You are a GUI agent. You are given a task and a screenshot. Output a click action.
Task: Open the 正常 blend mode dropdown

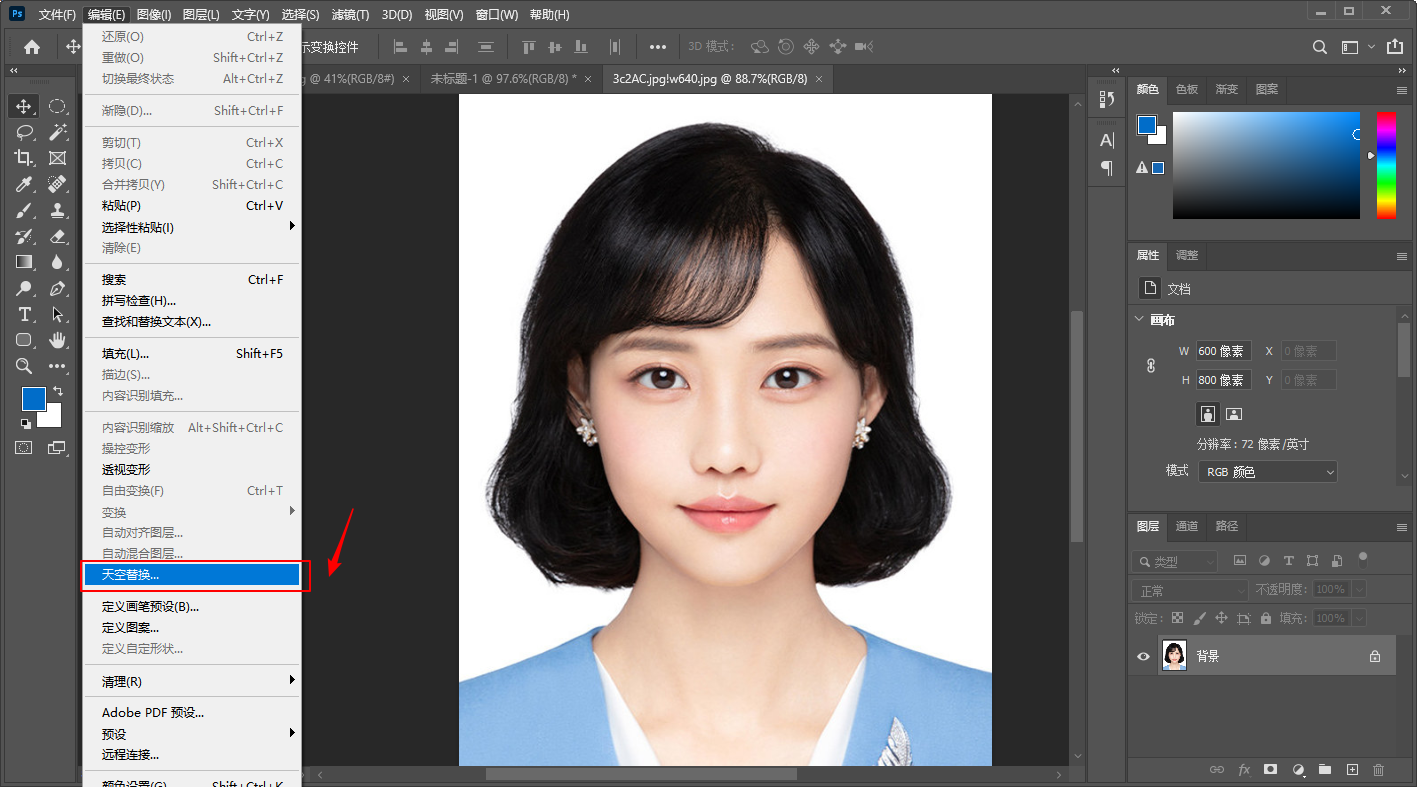1191,591
